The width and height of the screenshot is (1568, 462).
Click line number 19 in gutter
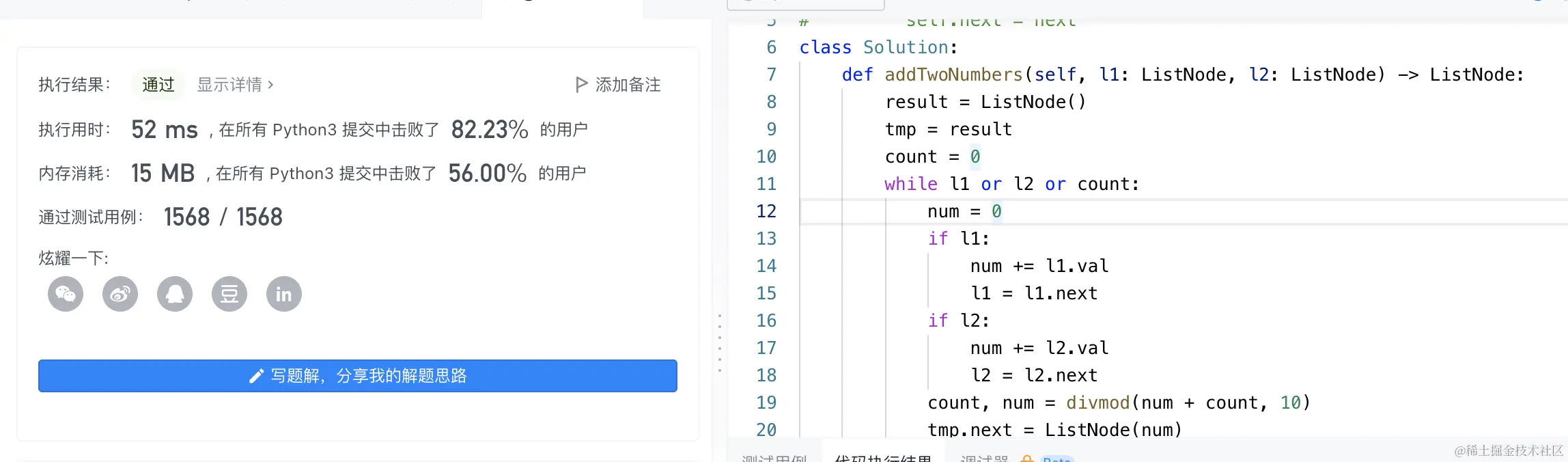click(766, 403)
